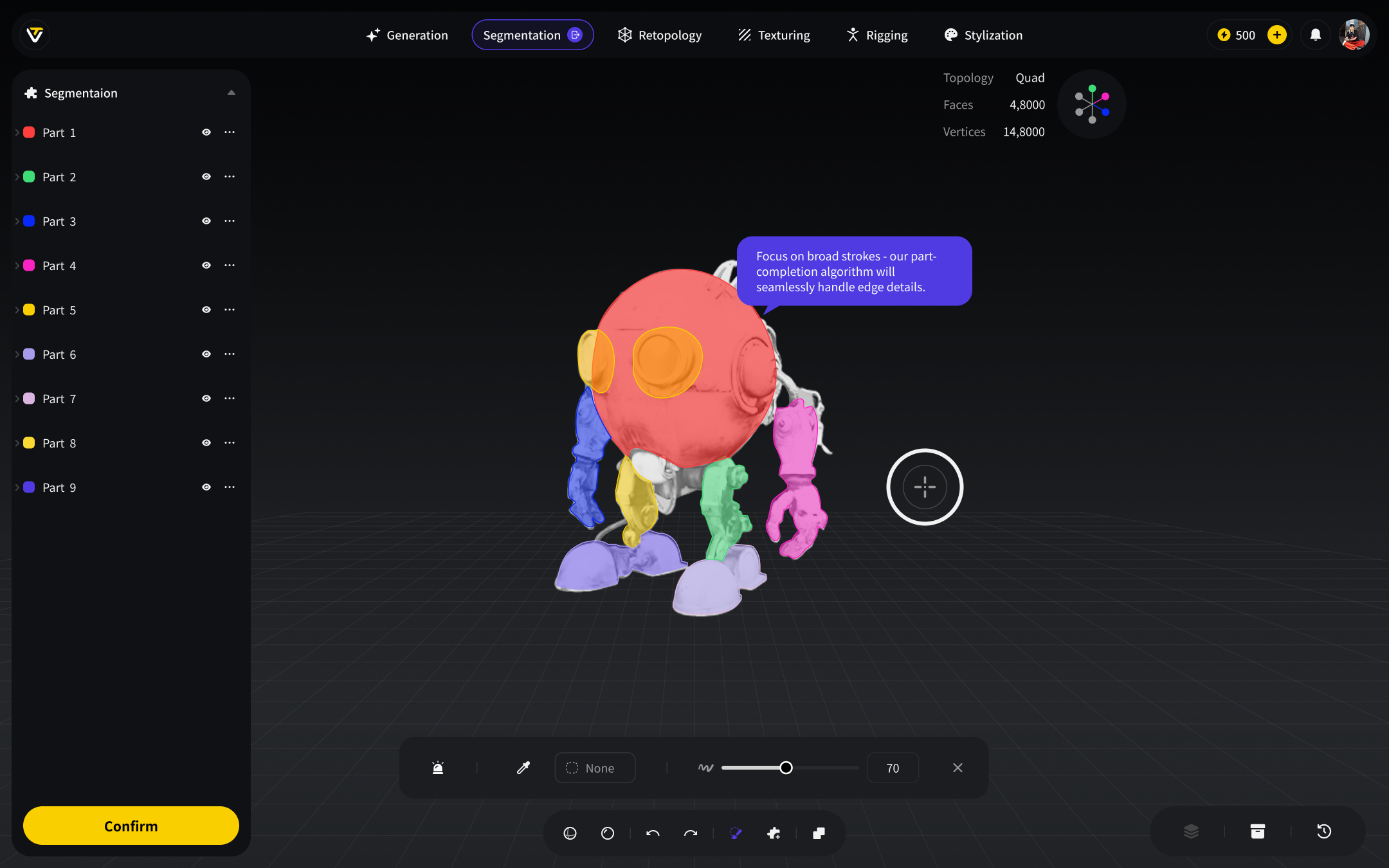The height and width of the screenshot is (868, 1389).
Task: Open Part 5 more options menu
Action: (x=230, y=309)
